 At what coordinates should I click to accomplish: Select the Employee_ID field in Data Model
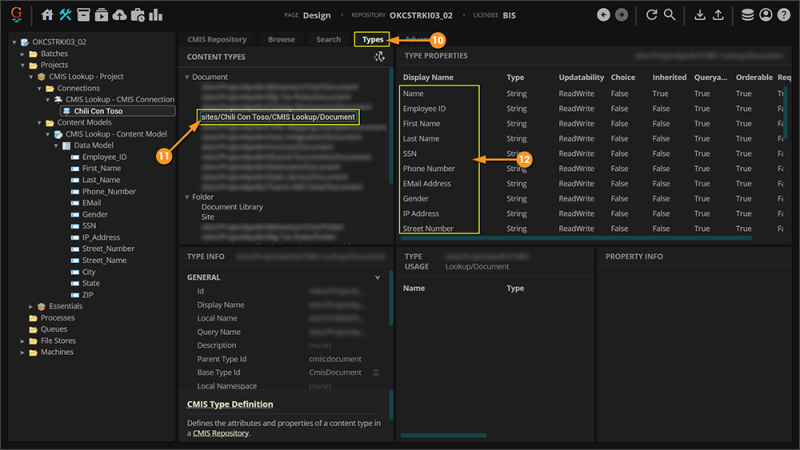click(104, 157)
